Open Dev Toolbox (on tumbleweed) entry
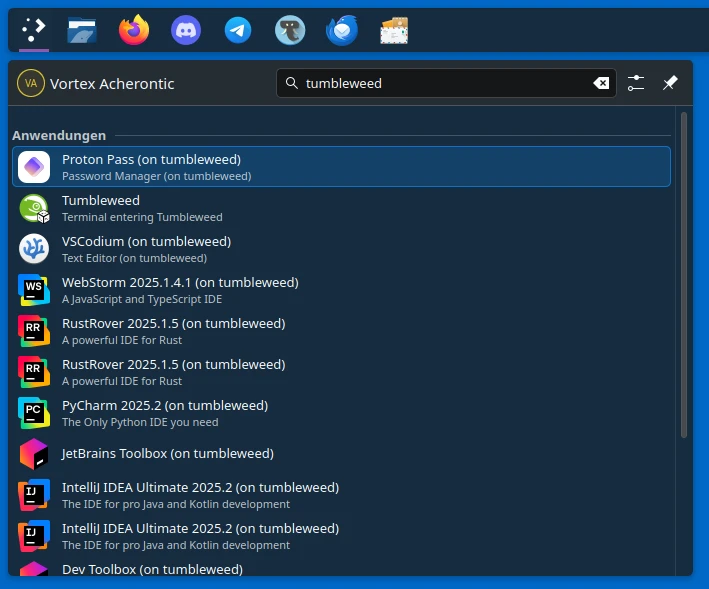The height and width of the screenshot is (589, 709). pos(341,568)
